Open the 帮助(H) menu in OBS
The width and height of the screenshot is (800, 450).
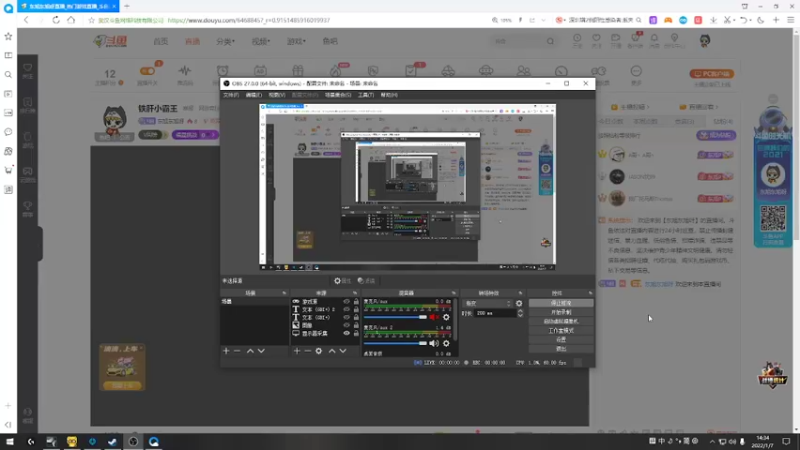[x=389, y=95]
